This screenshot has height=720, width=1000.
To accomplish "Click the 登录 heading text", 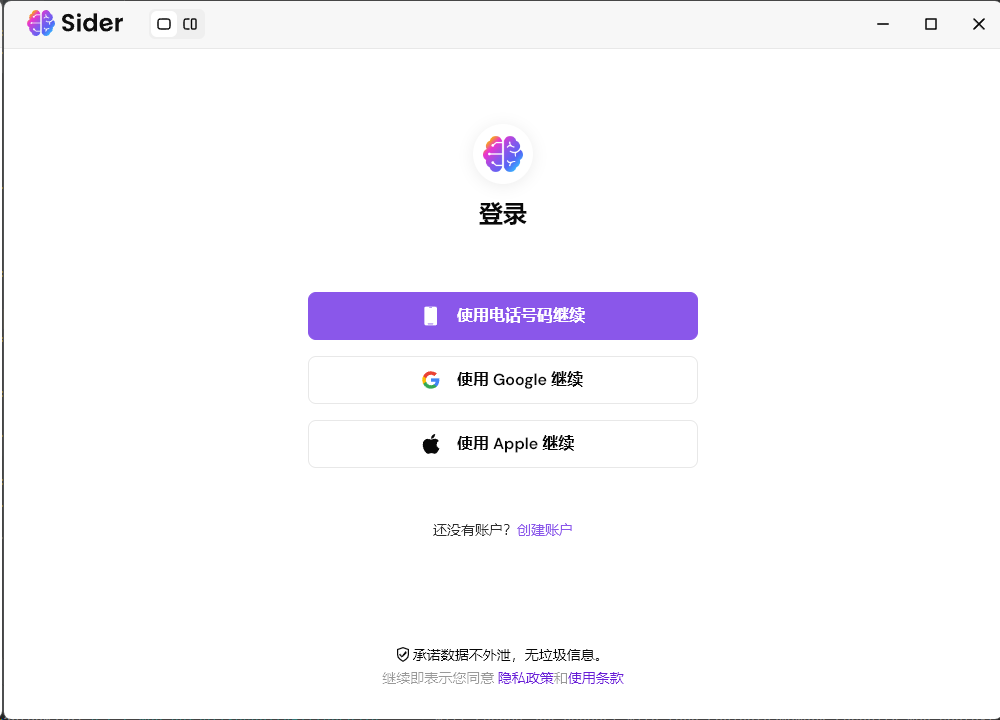I will click(x=503, y=214).
